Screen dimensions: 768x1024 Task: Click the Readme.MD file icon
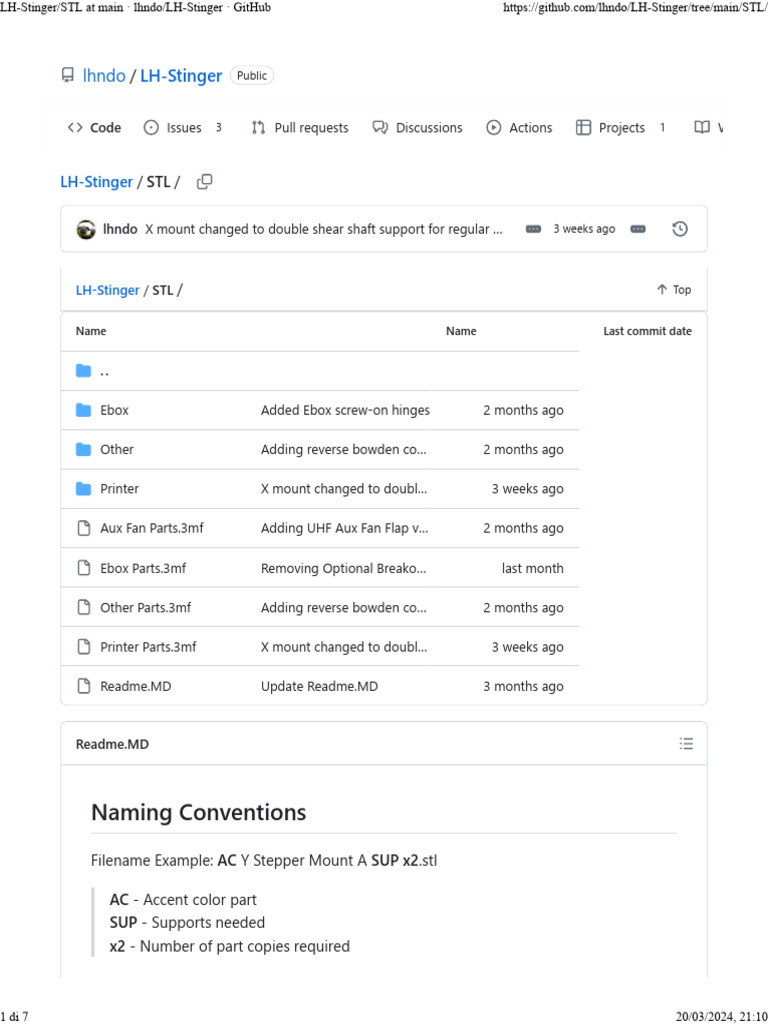tap(84, 687)
